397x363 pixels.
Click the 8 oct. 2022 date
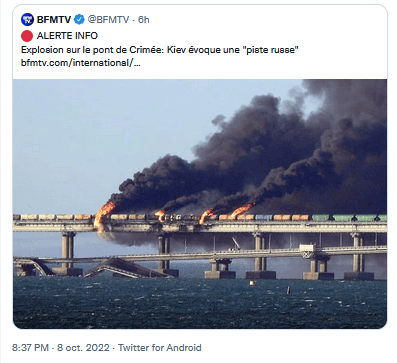tap(83, 348)
